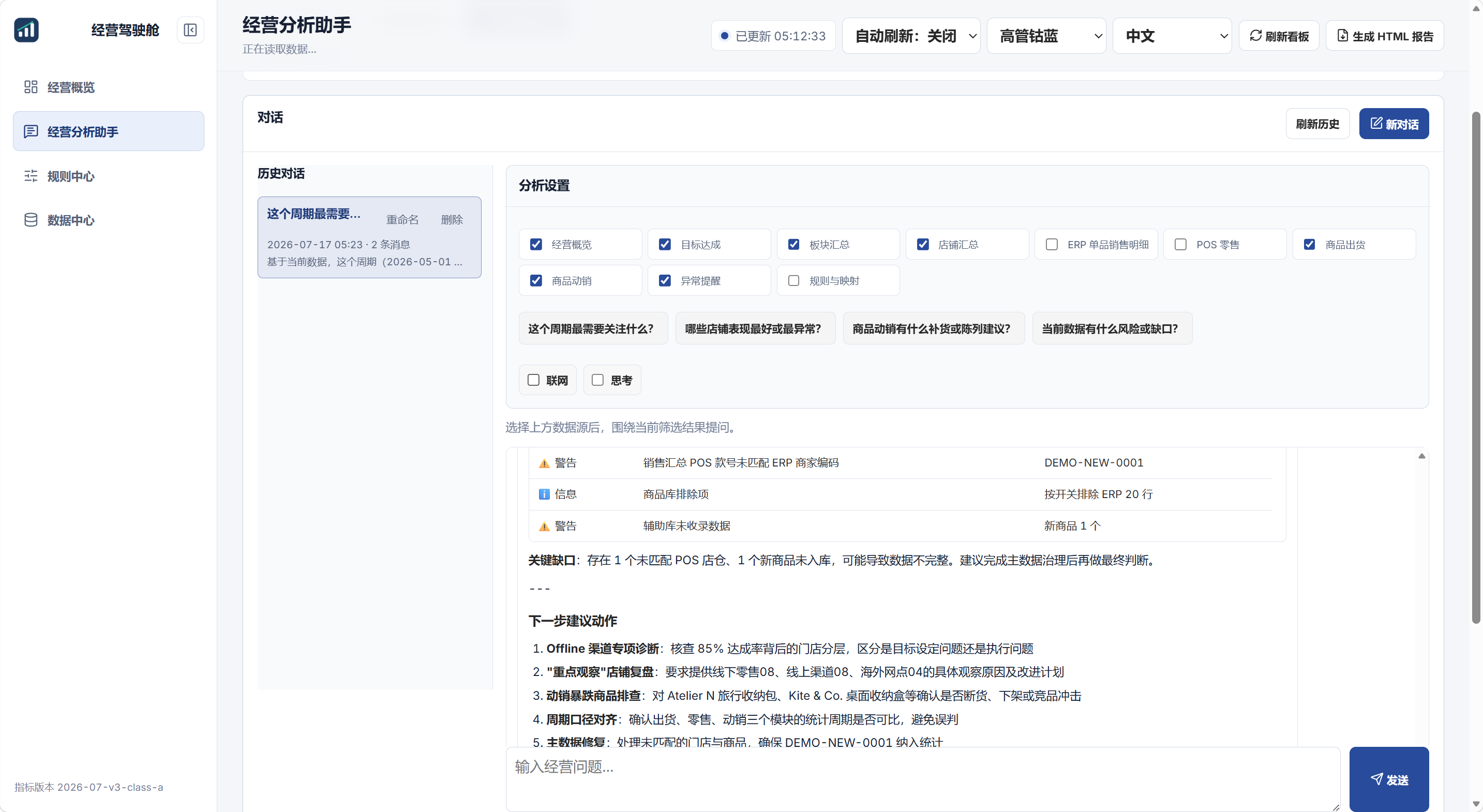Click 重命名 on the history conversation
1483x812 pixels.
pyautogui.click(x=402, y=219)
